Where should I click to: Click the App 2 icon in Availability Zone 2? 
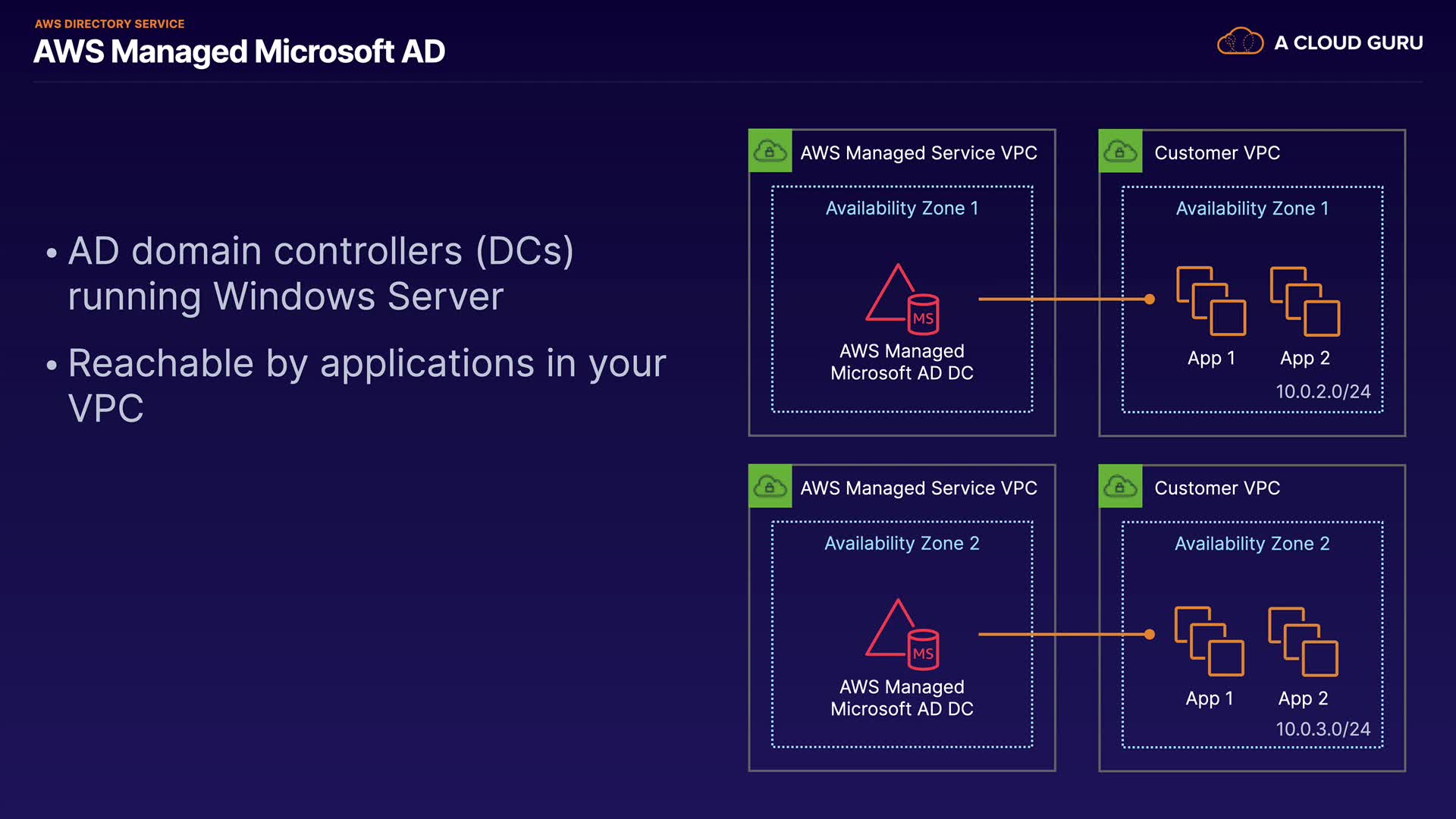pyautogui.click(x=1304, y=642)
